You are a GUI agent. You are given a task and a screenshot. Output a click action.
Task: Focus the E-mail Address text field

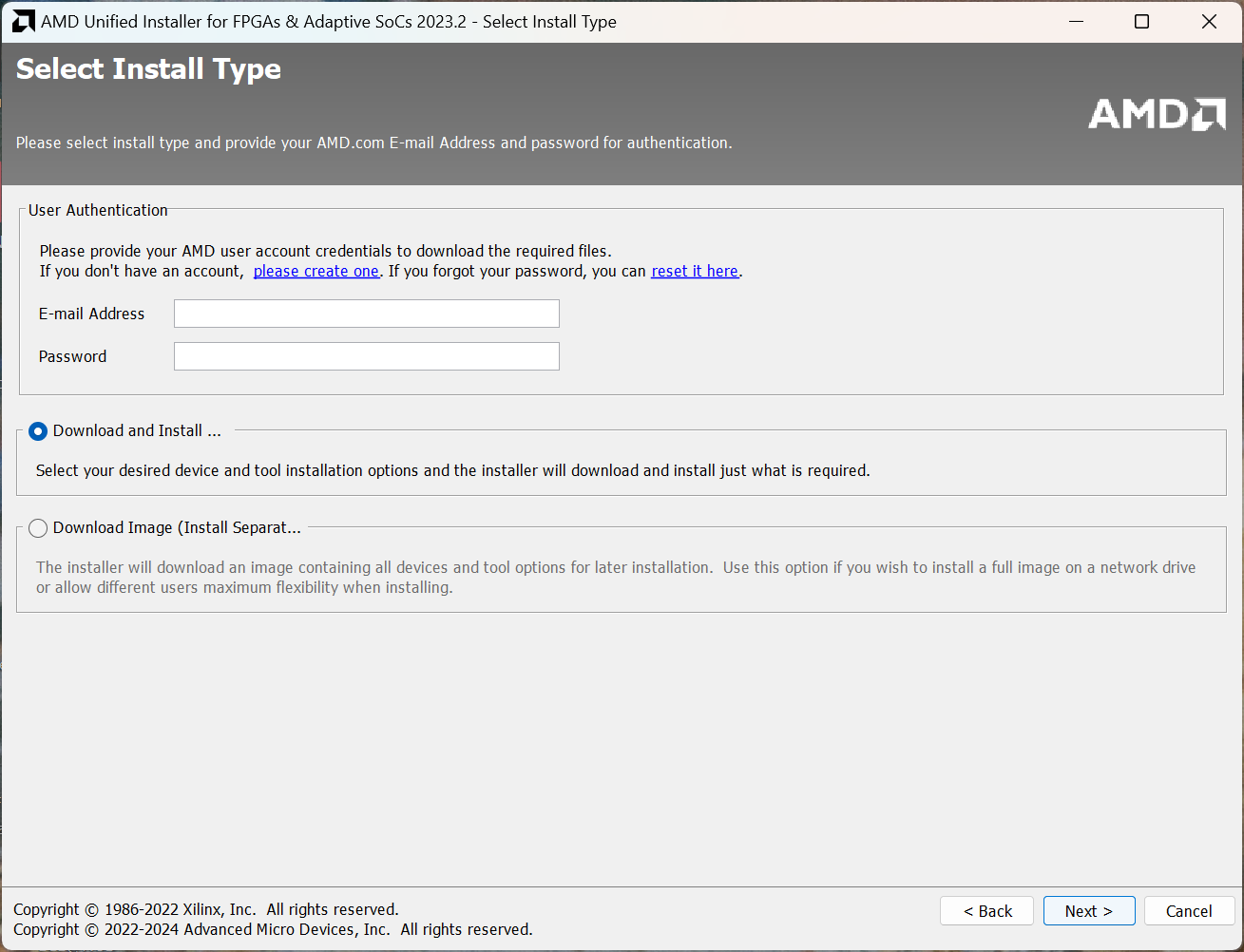coord(366,314)
